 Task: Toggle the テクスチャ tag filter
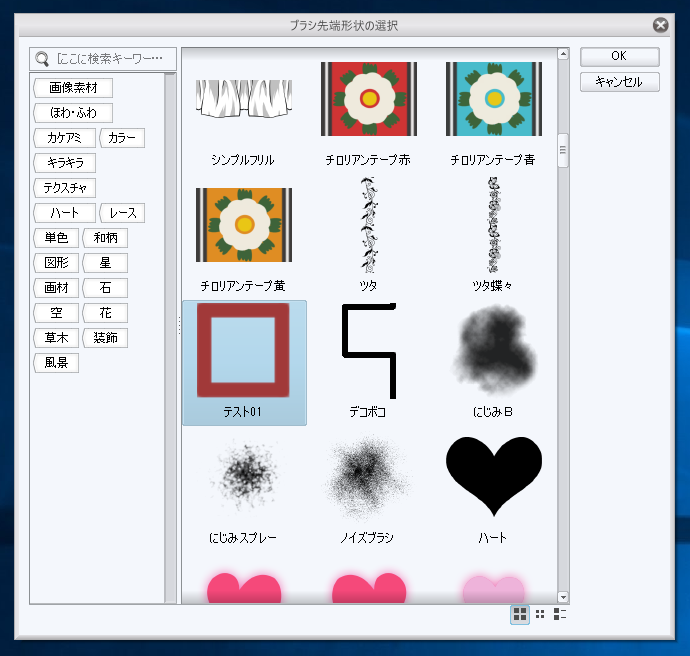pyautogui.click(x=64, y=188)
